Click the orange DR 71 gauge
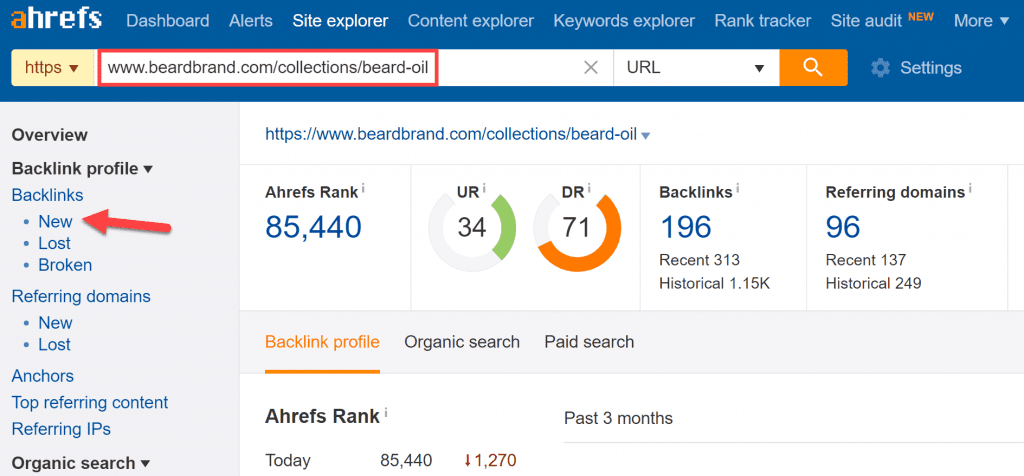This screenshot has height=476, width=1024. pos(577,228)
